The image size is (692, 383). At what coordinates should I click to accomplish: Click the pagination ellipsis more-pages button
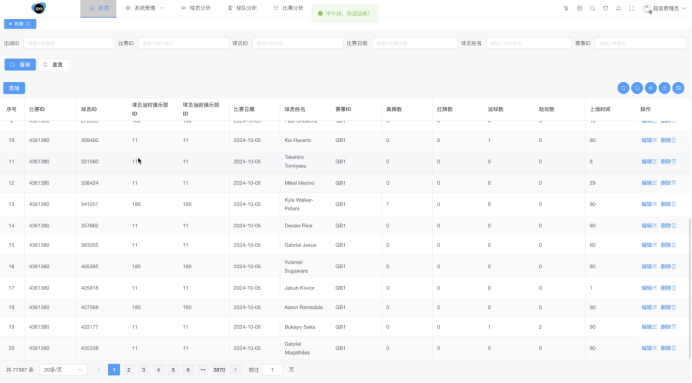coord(203,370)
